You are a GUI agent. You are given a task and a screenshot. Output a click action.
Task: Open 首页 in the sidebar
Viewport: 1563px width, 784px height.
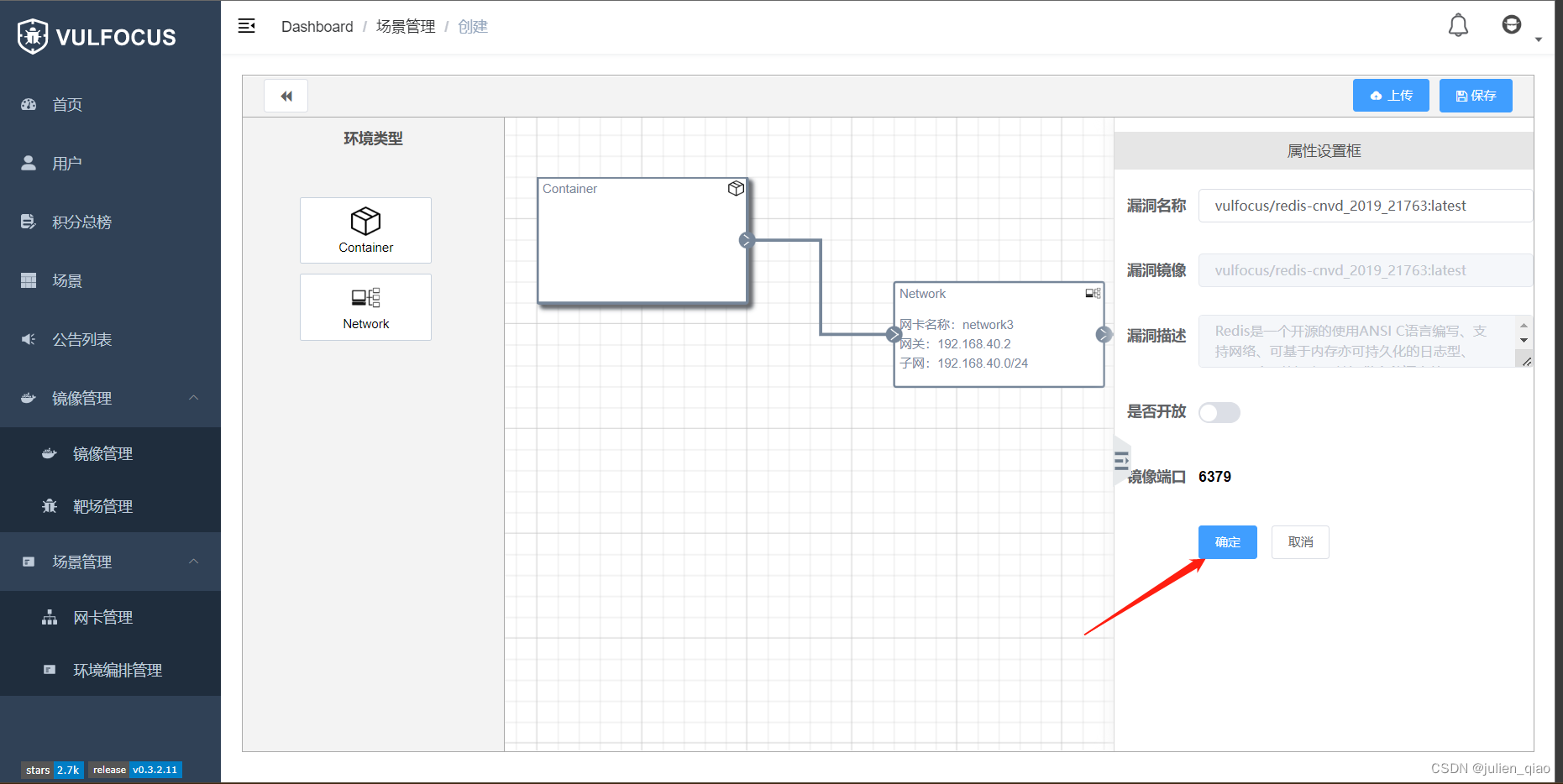[110, 104]
